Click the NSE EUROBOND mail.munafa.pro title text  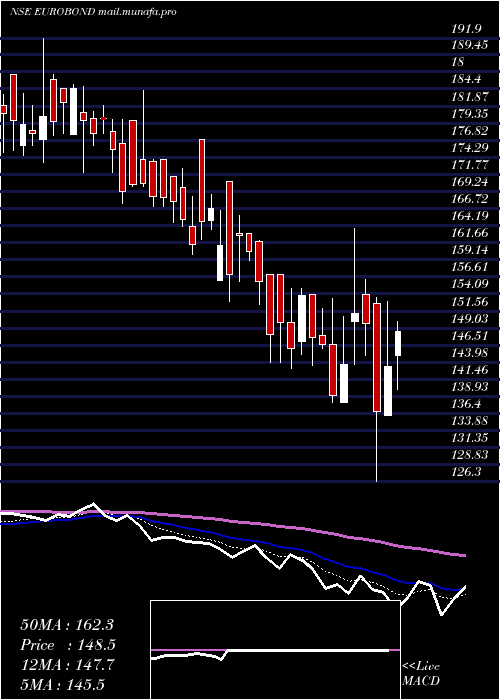click(x=93, y=12)
